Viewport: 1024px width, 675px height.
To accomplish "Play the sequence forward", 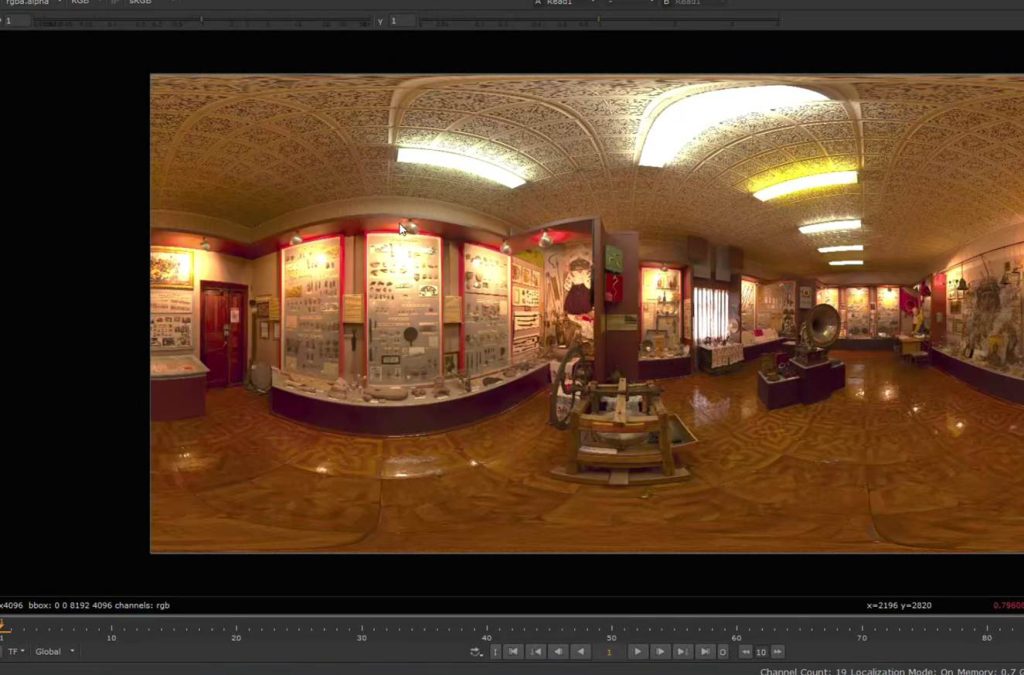I will pyautogui.click(x=637, y=652).
